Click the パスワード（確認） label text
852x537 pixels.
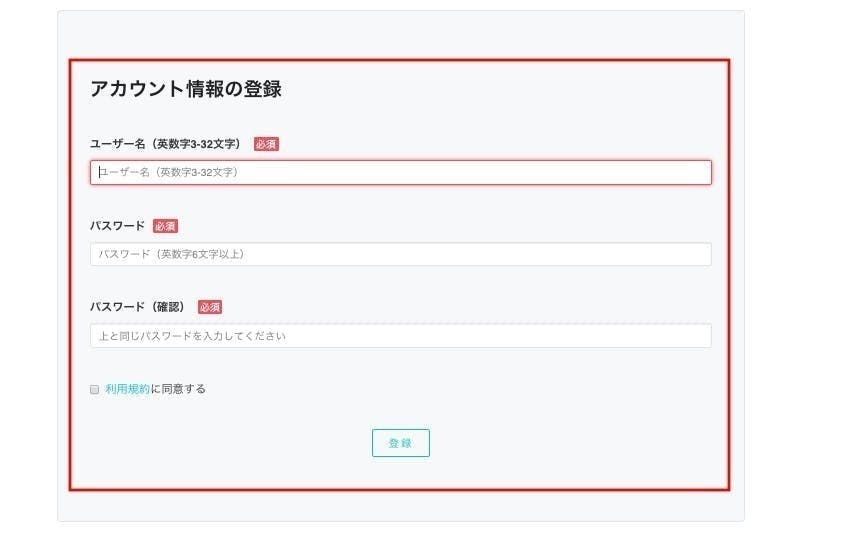click(x=137, y=307)
